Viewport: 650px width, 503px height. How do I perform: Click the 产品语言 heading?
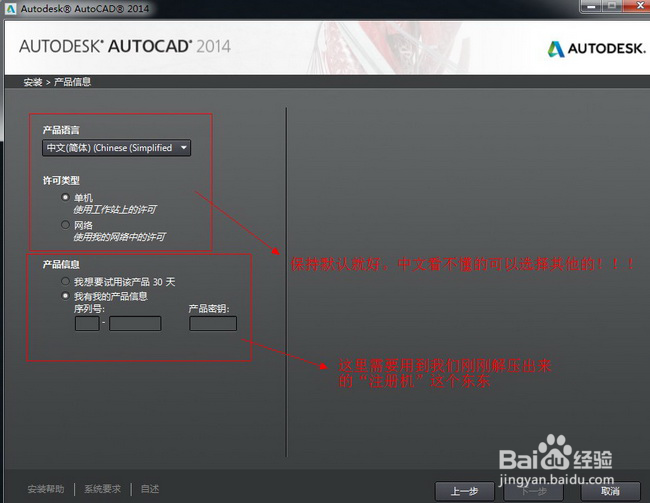click(x=61, y=130)
